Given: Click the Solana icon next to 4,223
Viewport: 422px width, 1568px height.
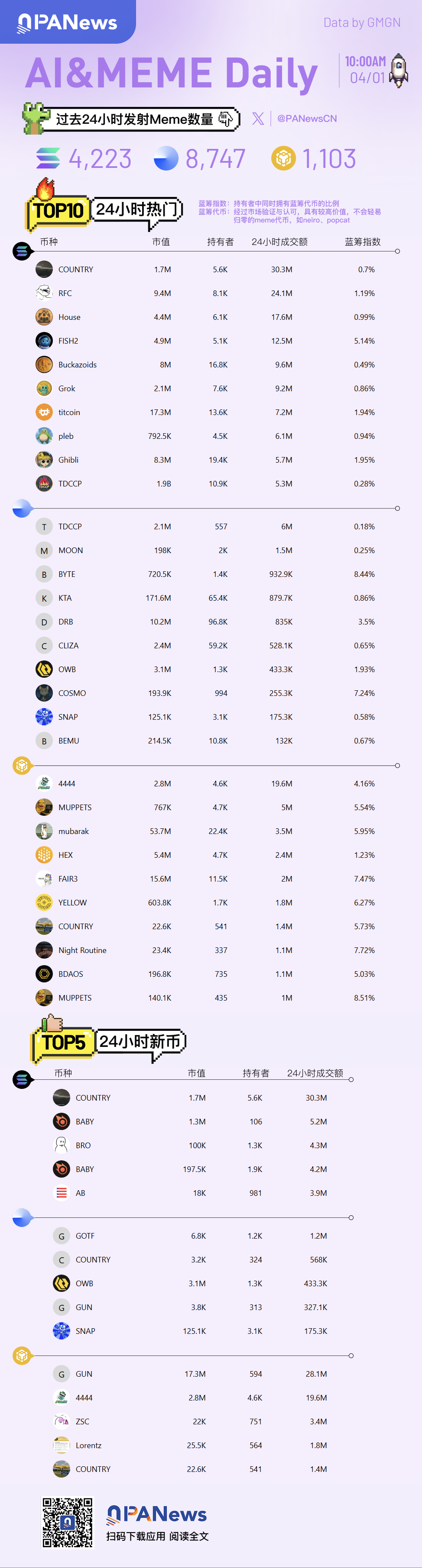Looking at the screenshot, I should coord(48,158).
